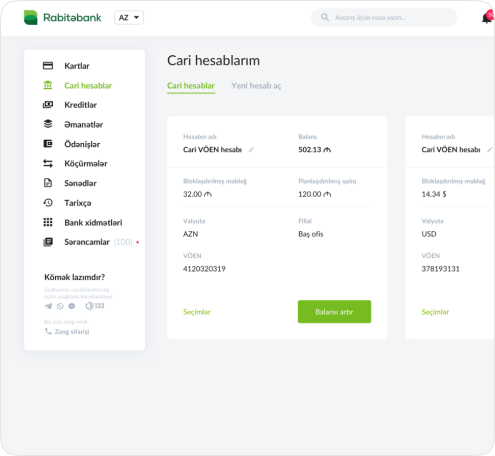The height and width of the screenshot is (456, 495).
Task: Click the Köçürmələr transfer arrows icon
Action: (48, 163)
